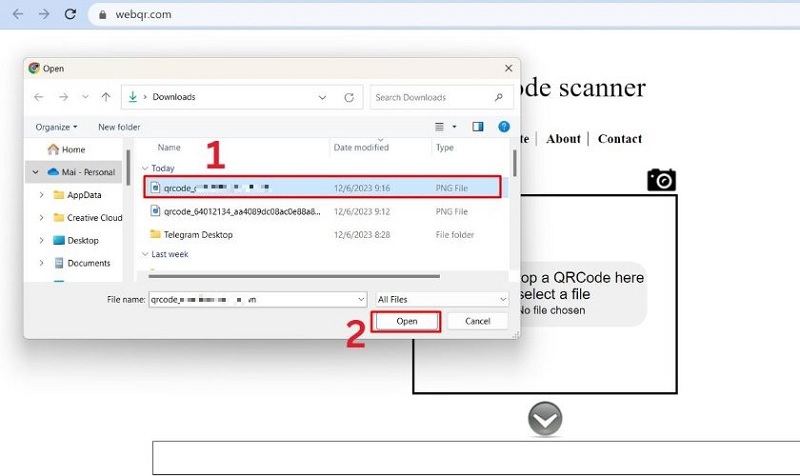Open the Organize menu
The height and width of the screenshot is (476, 800).
56,127
